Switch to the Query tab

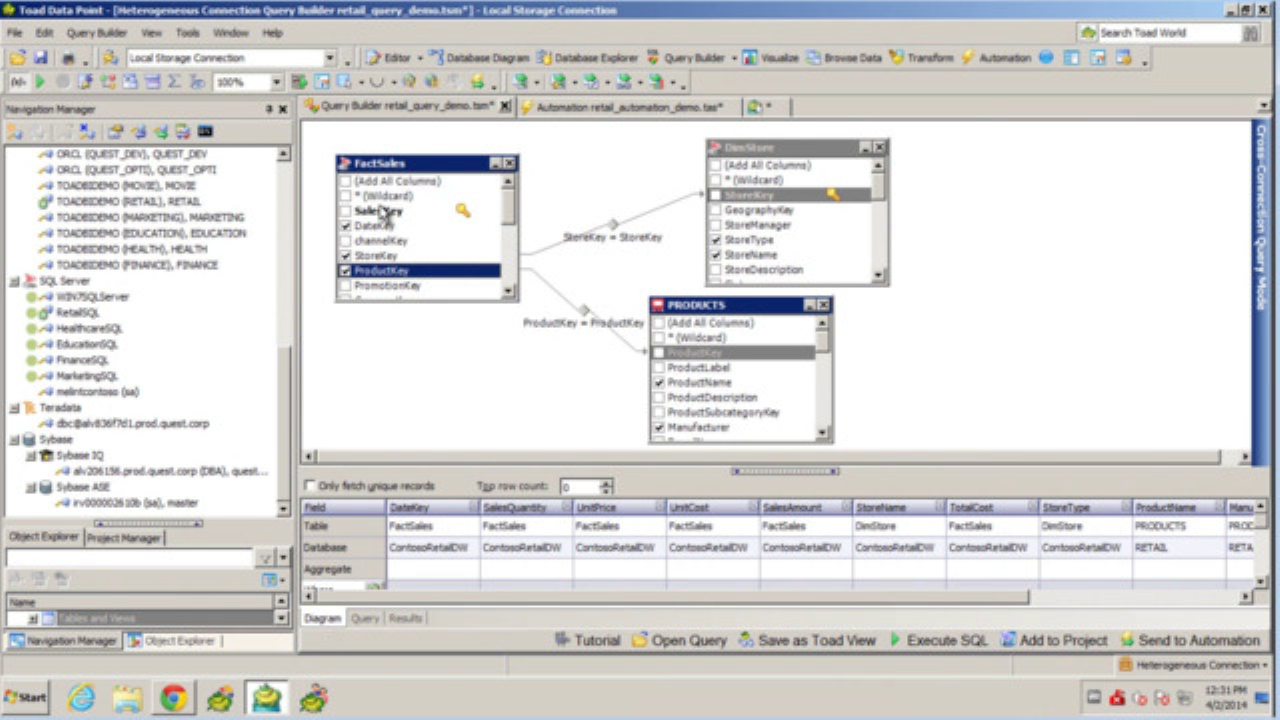pos(365,618)
